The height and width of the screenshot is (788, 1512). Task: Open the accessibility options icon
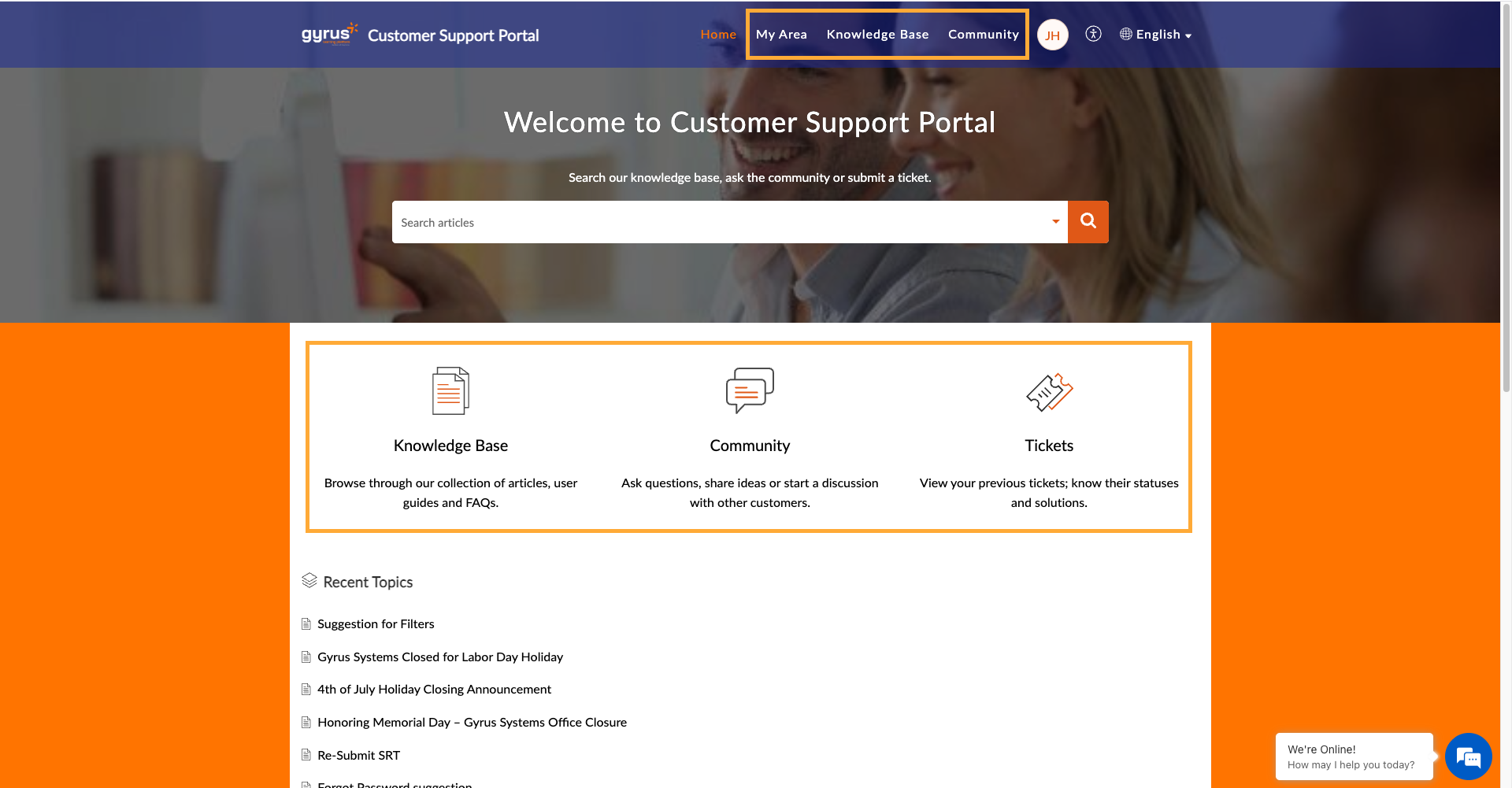pyautogui.click(x=1093, y=34)
